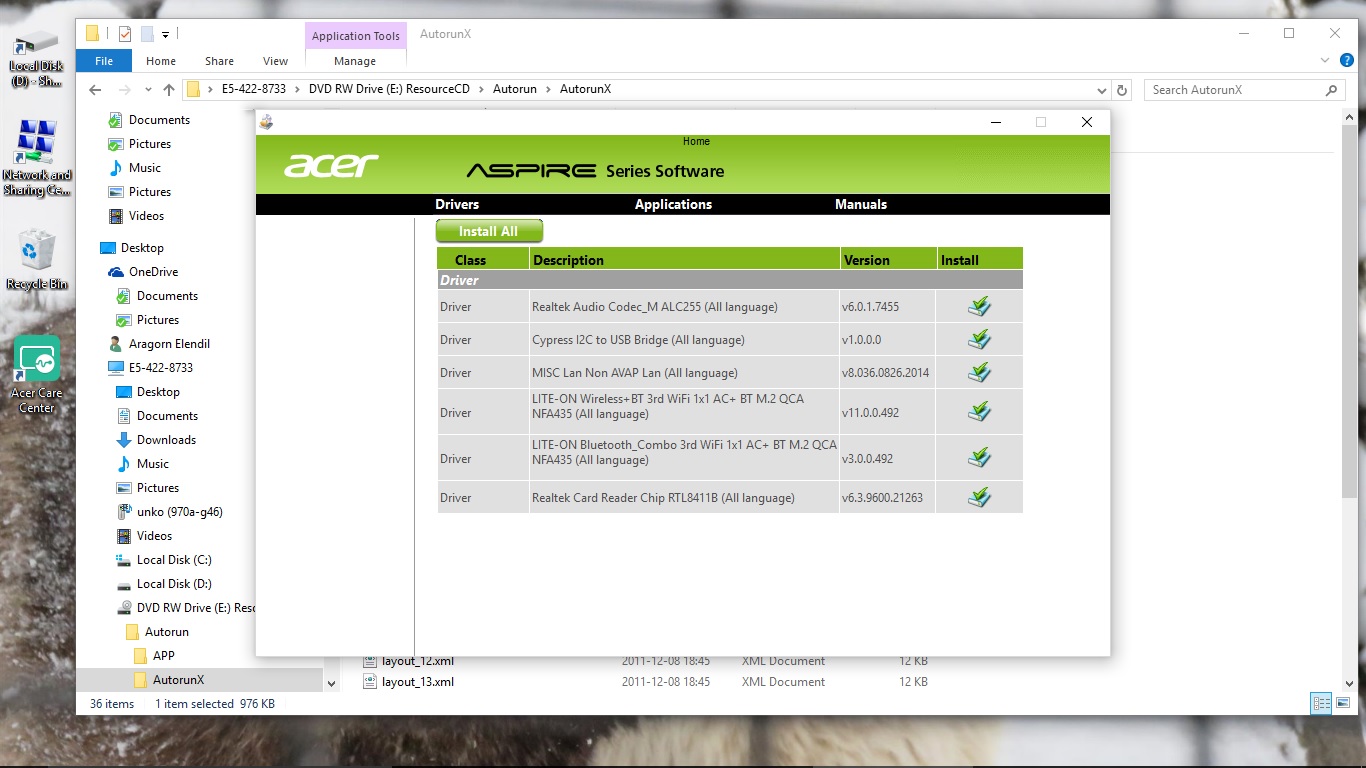Expand E5-422-8733 breadcrumb arrow
Image resolution: width=1366 pixels, height=768 pixels.
pos(298,90)
